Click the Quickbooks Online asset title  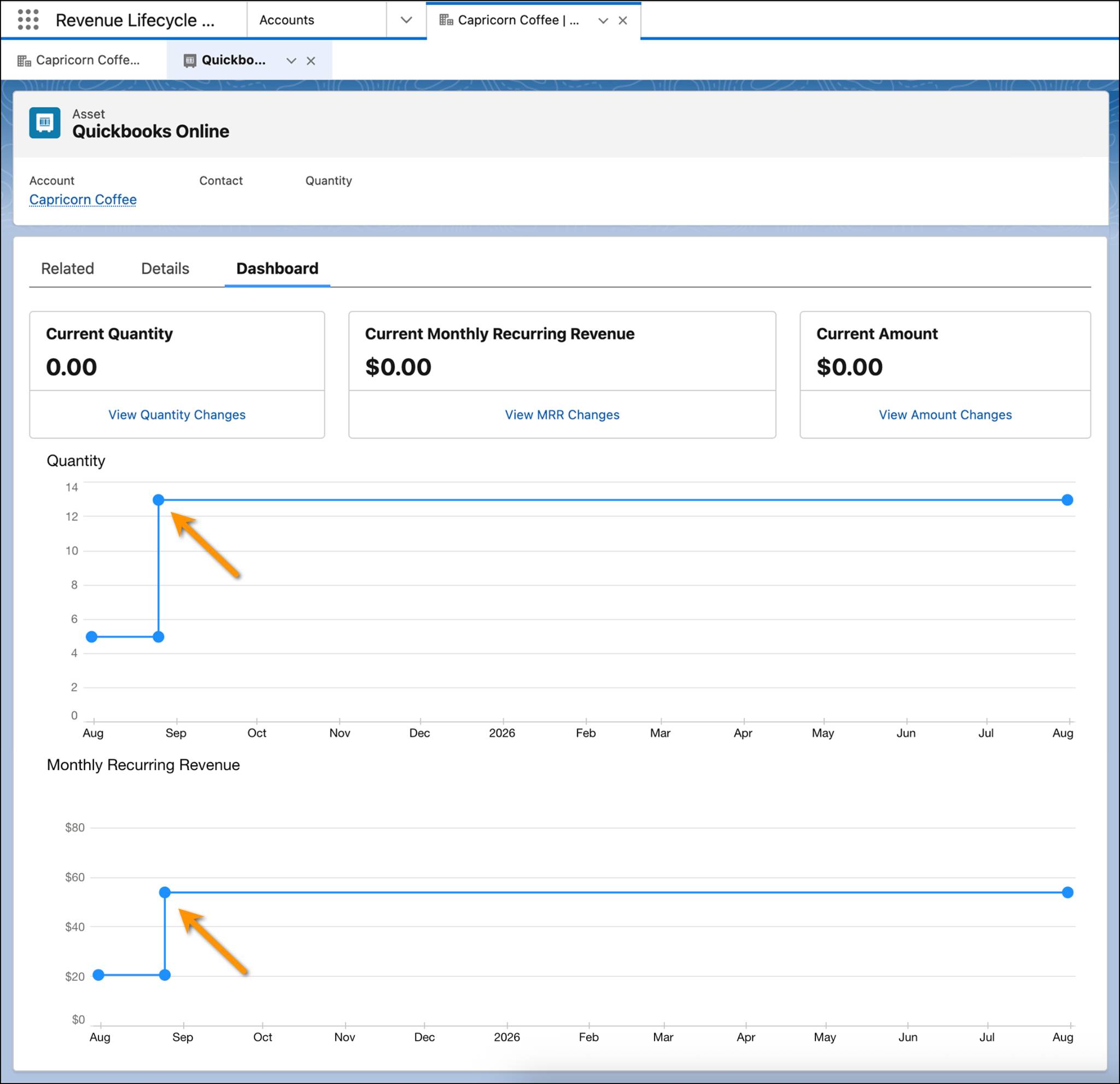pos(151,131)
